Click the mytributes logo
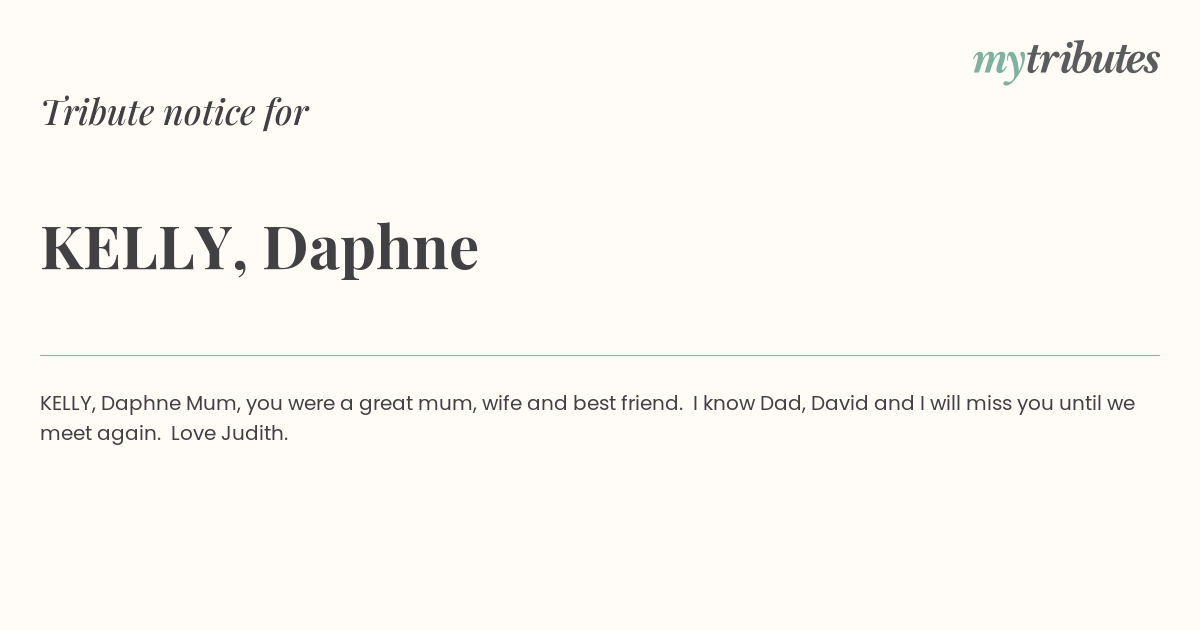Screen dimensions: 1200x630 pyautogui.click(x=1066, y=61)
